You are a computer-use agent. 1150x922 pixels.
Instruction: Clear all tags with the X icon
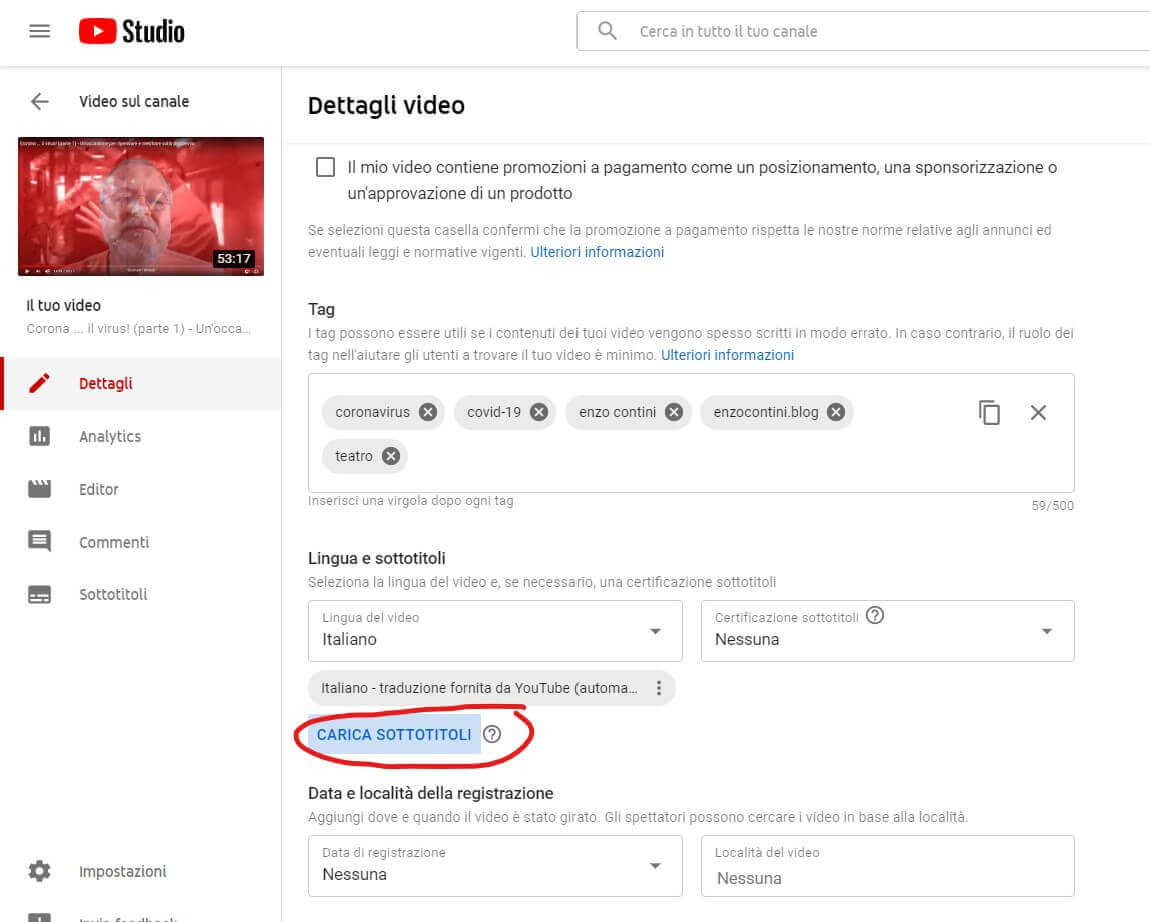[x=1038, y=412]
